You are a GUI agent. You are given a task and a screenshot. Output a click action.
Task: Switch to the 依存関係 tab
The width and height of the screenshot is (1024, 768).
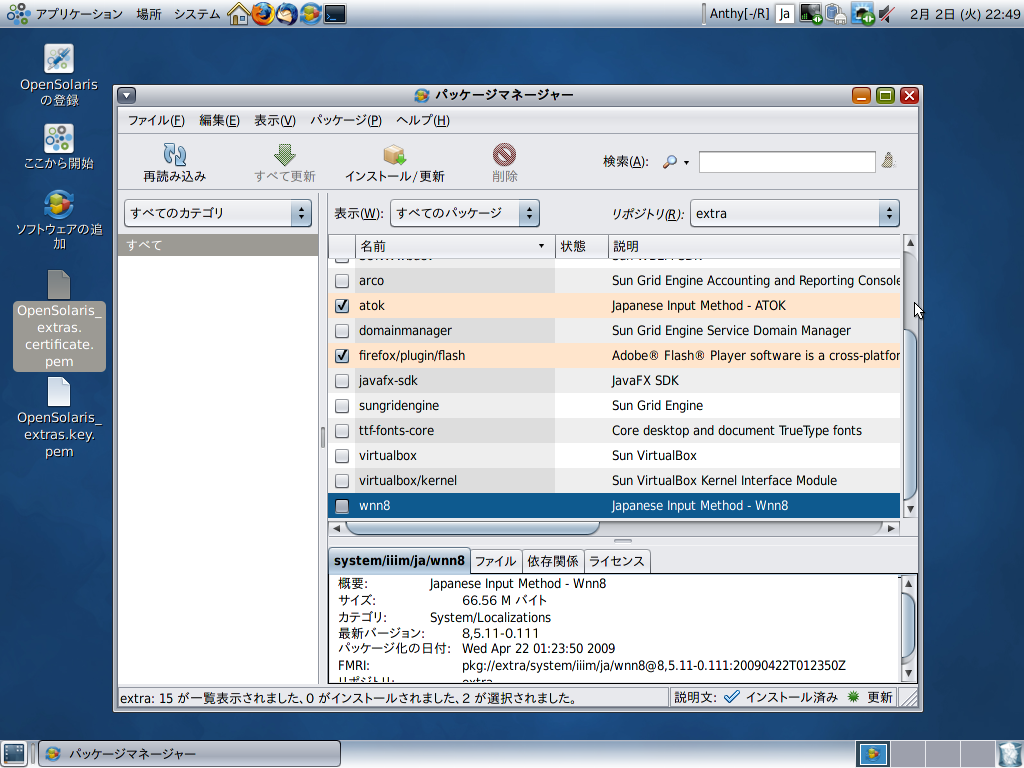[552, 561]
